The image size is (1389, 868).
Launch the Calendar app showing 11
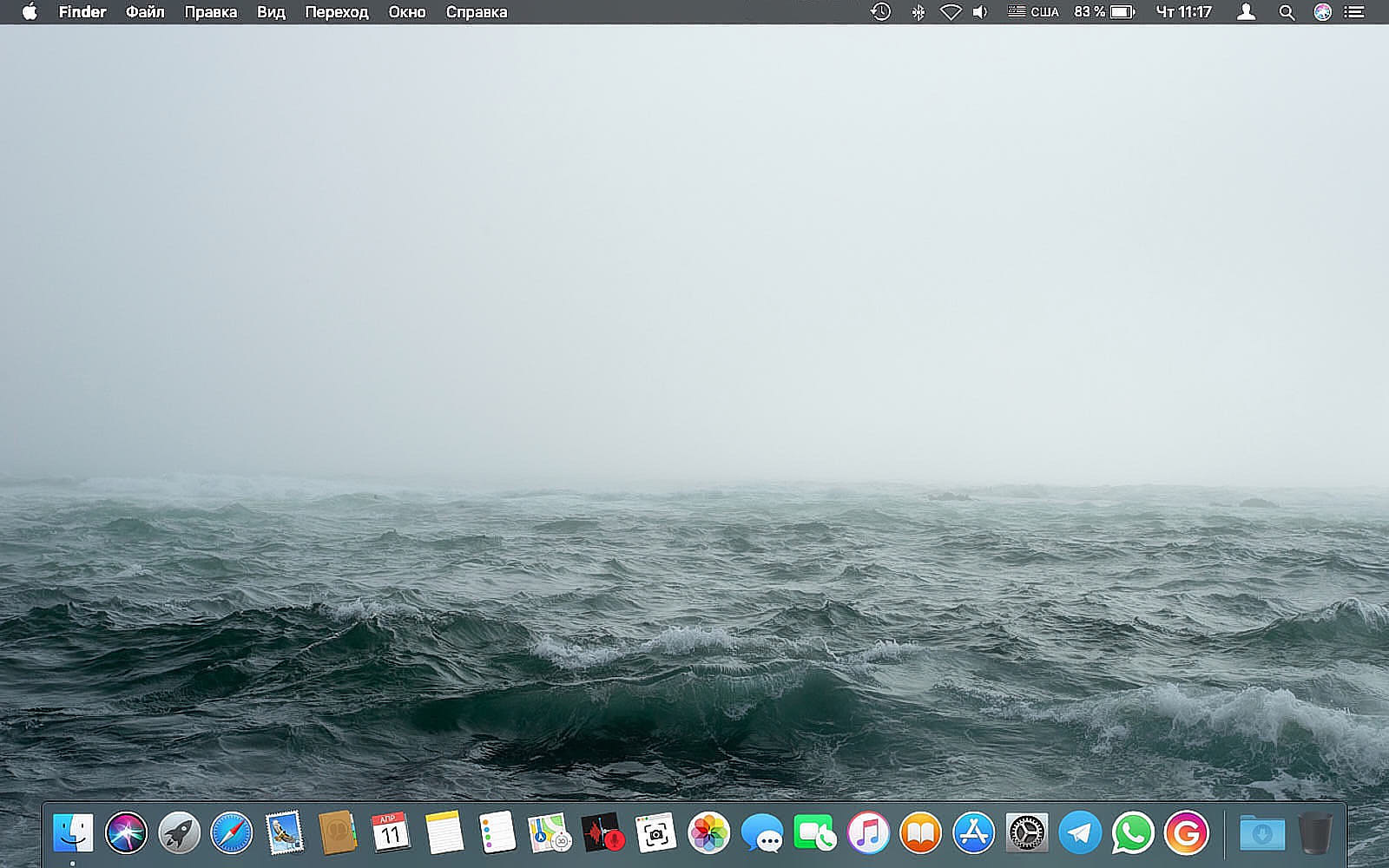(391, 834)
